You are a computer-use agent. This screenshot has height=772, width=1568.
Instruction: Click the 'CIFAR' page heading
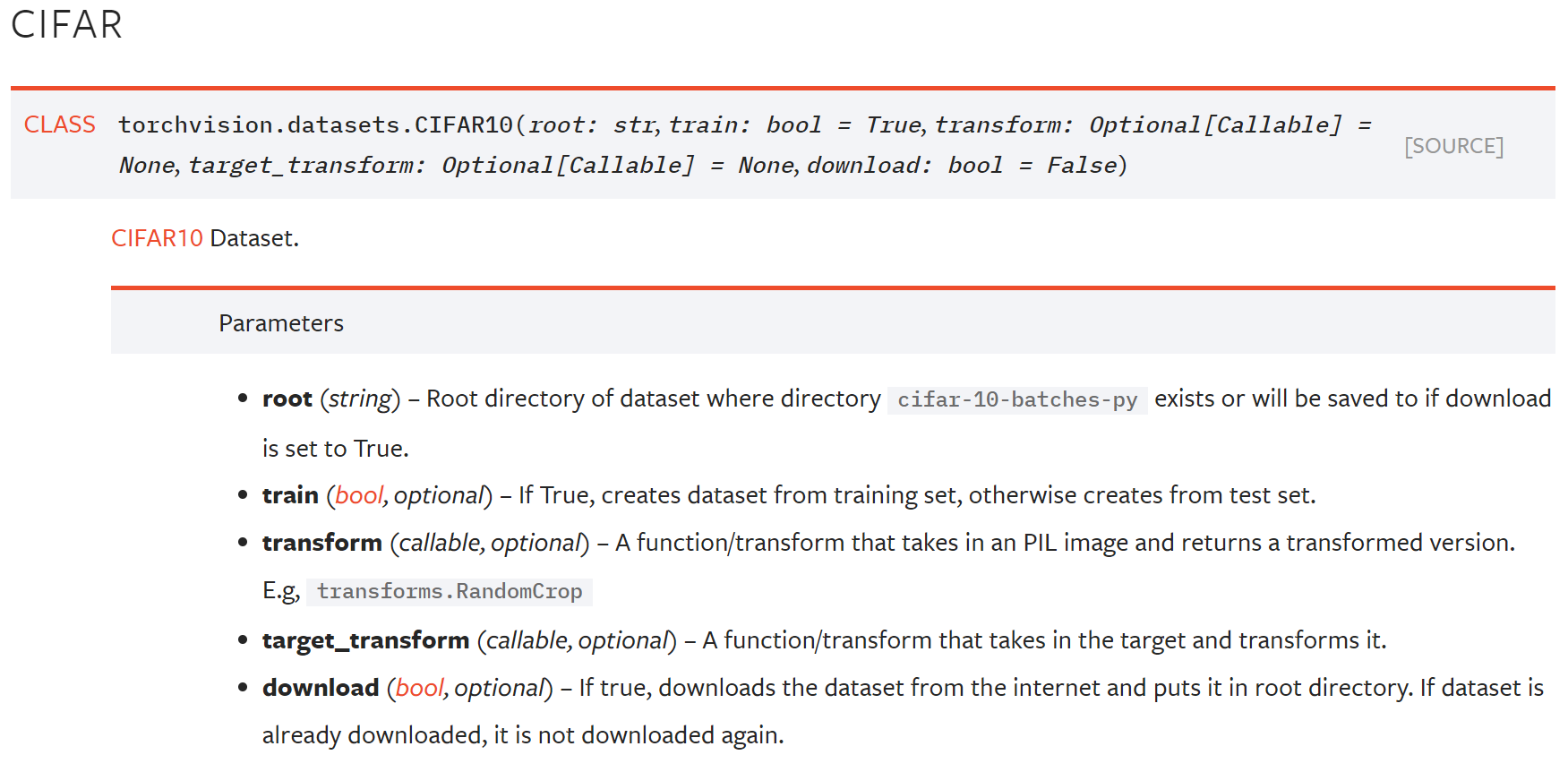(67, 24)
